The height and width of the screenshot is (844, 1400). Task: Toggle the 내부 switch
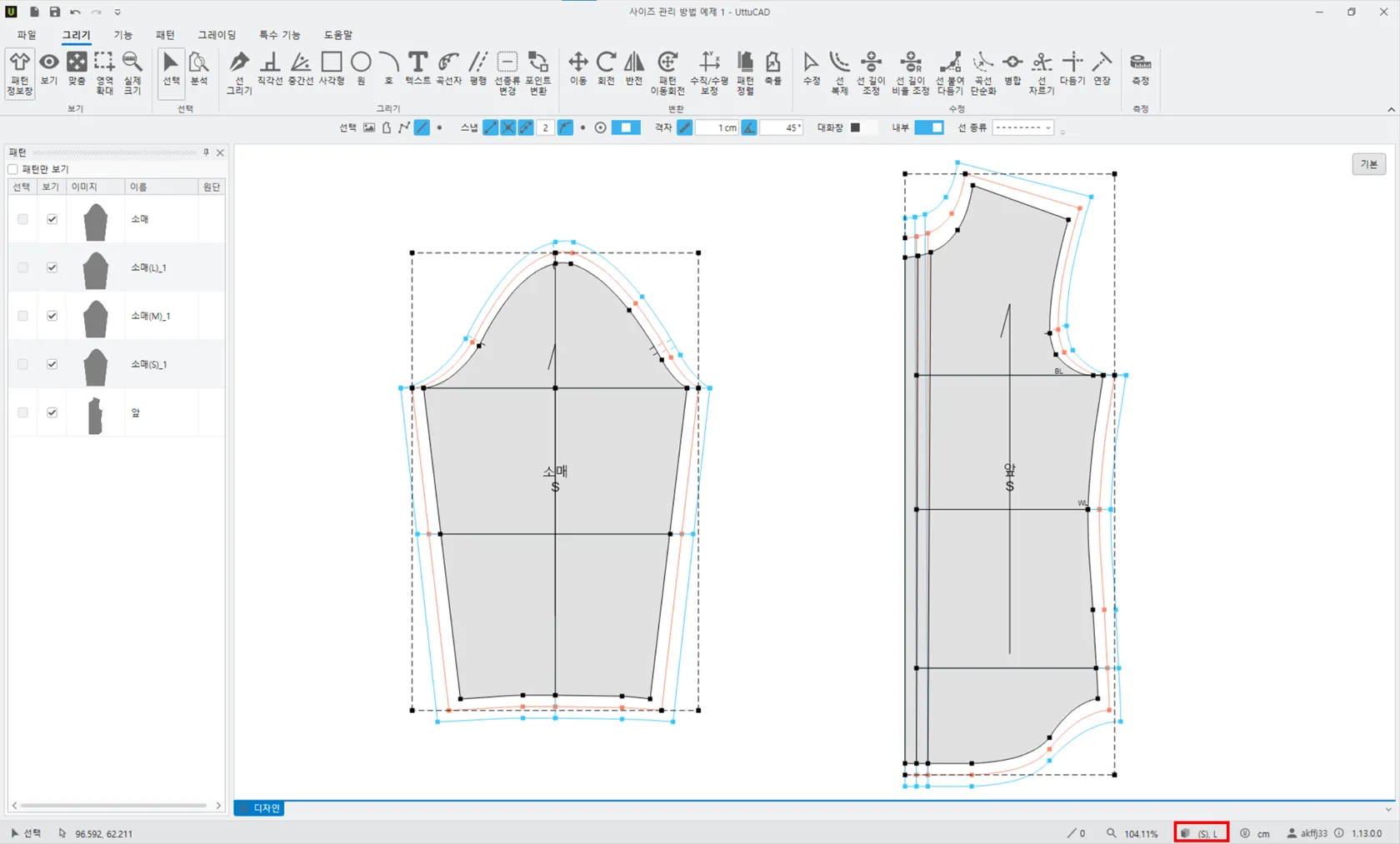coord(928,127)
